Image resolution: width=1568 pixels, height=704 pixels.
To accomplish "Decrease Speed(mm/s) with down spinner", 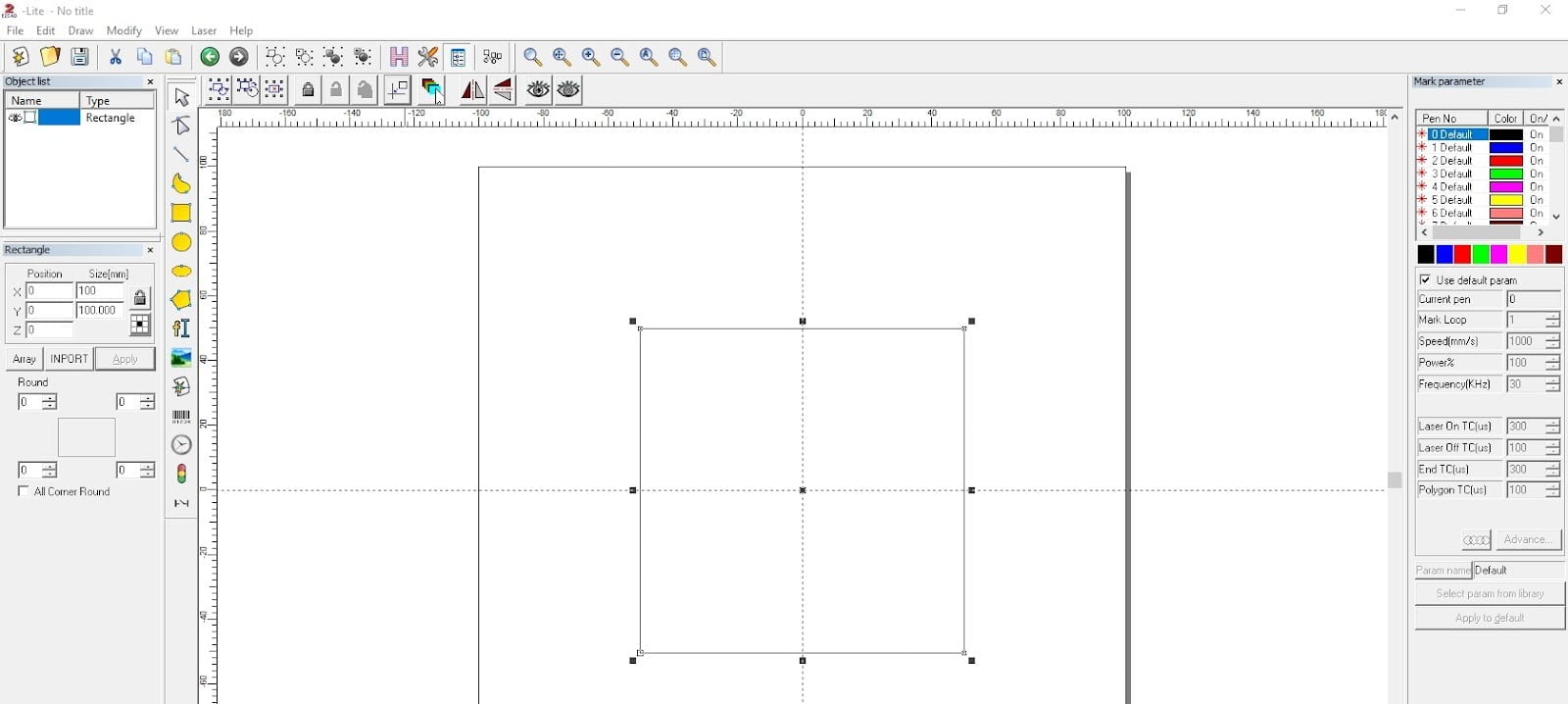I will 1552,346.
